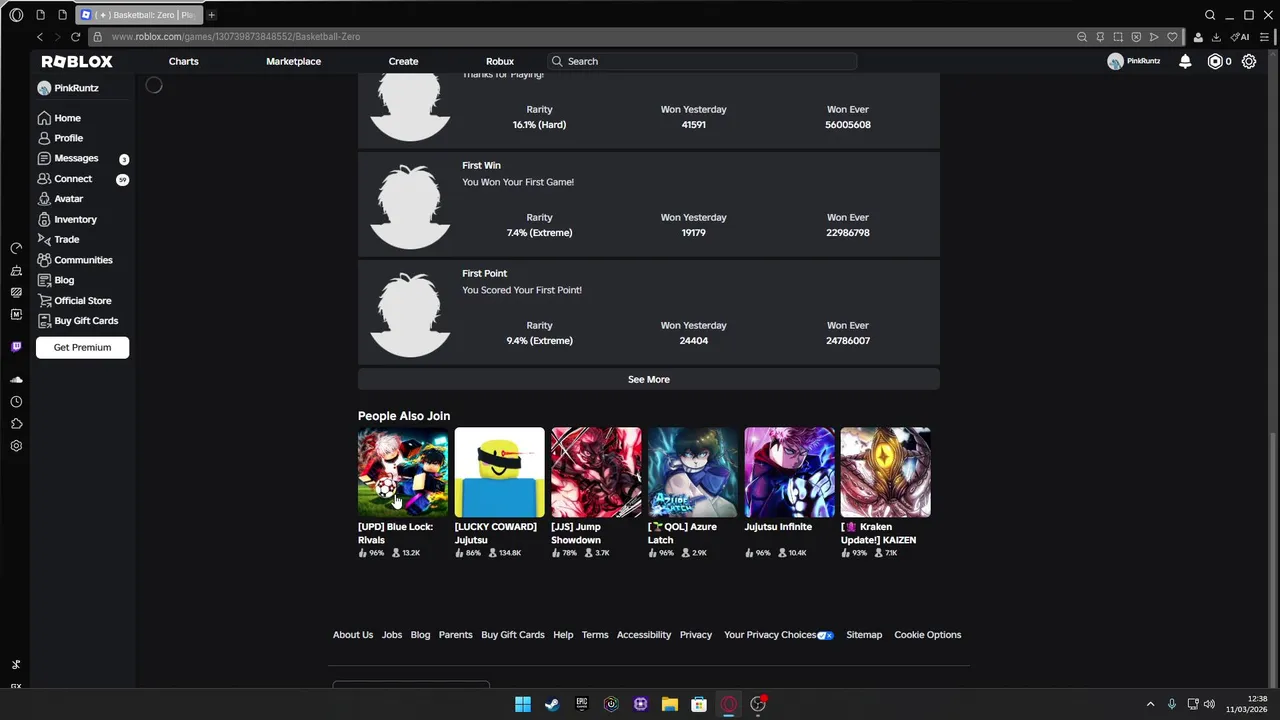Open SoundCloud in the Opera sidebar
The height and width of the screenshot is (720, 1280).
coord(16,380)
